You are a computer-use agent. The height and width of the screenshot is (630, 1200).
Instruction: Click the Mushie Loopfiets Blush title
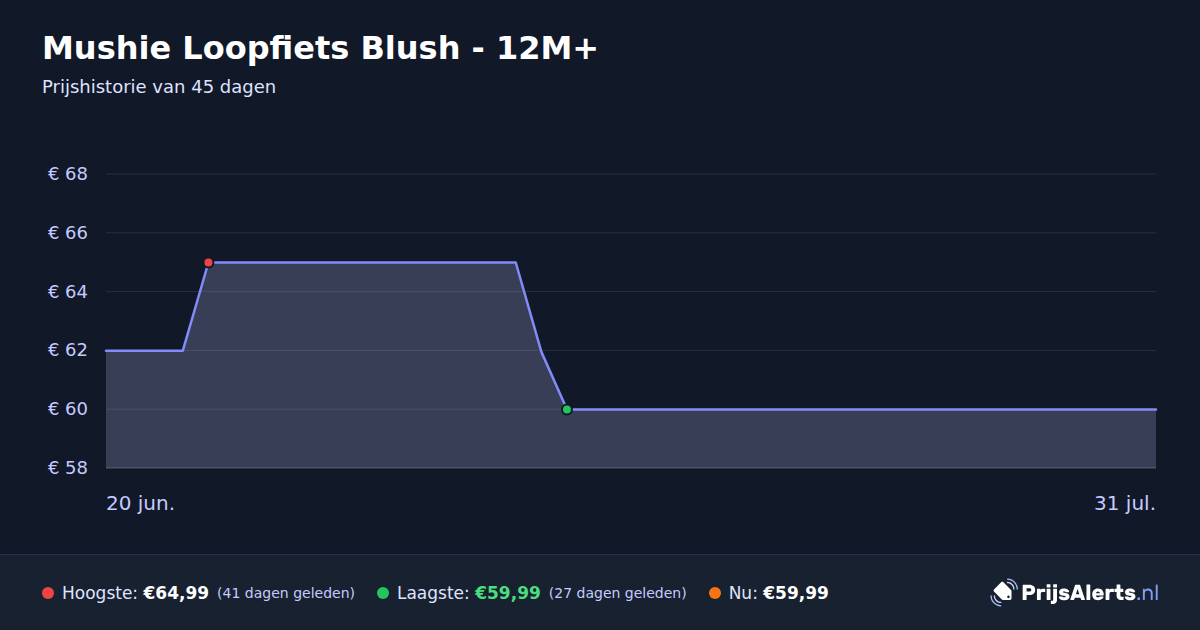click(x=320, y=48)
